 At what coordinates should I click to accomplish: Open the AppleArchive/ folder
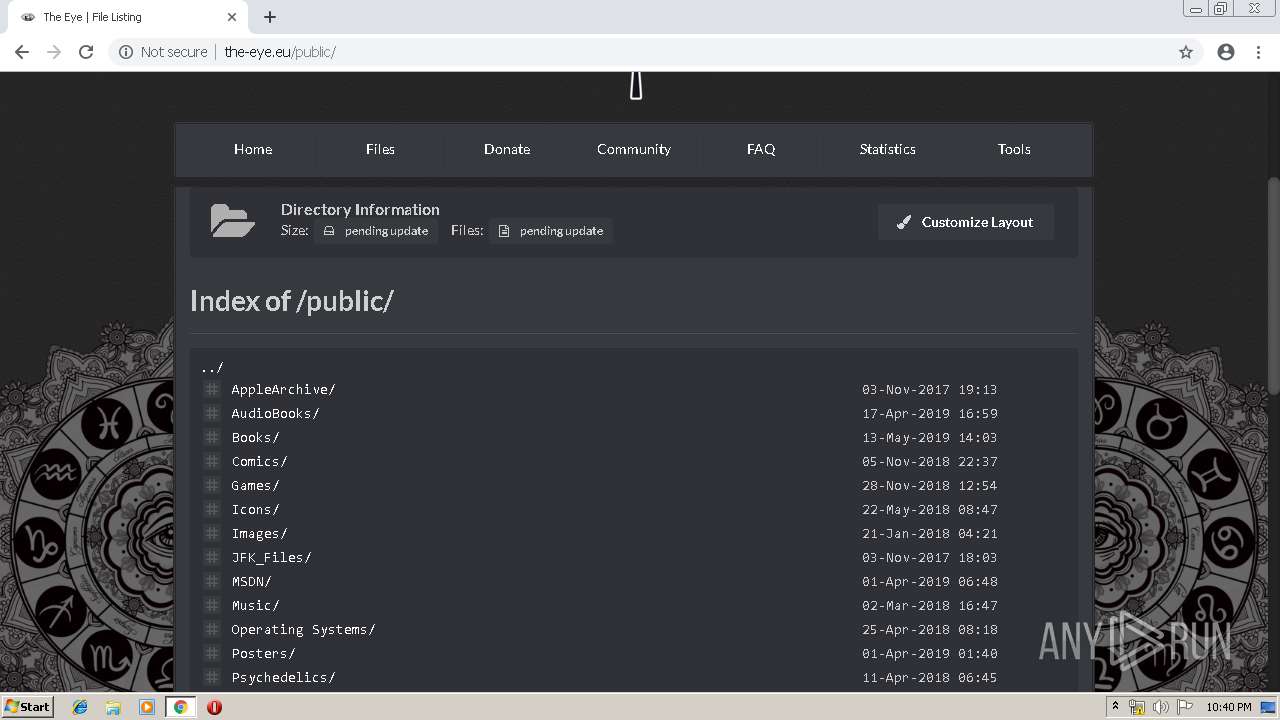tap(283, 389)
